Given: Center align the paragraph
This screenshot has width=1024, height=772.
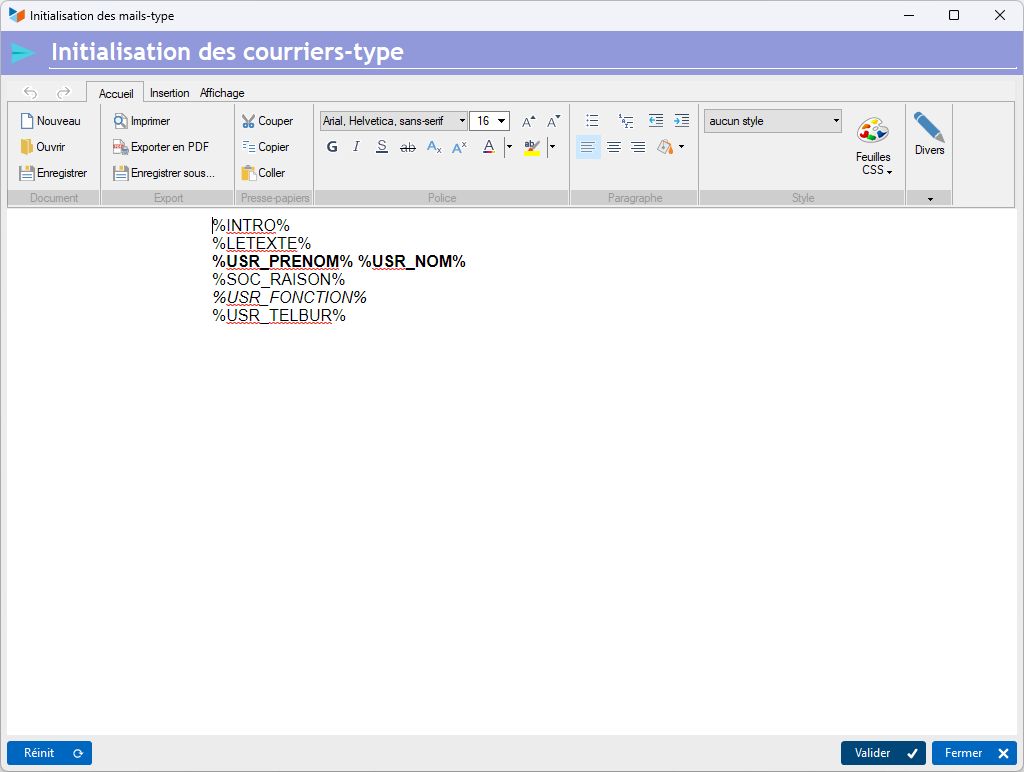Looking at the screenshot, I should click(613, 147).
